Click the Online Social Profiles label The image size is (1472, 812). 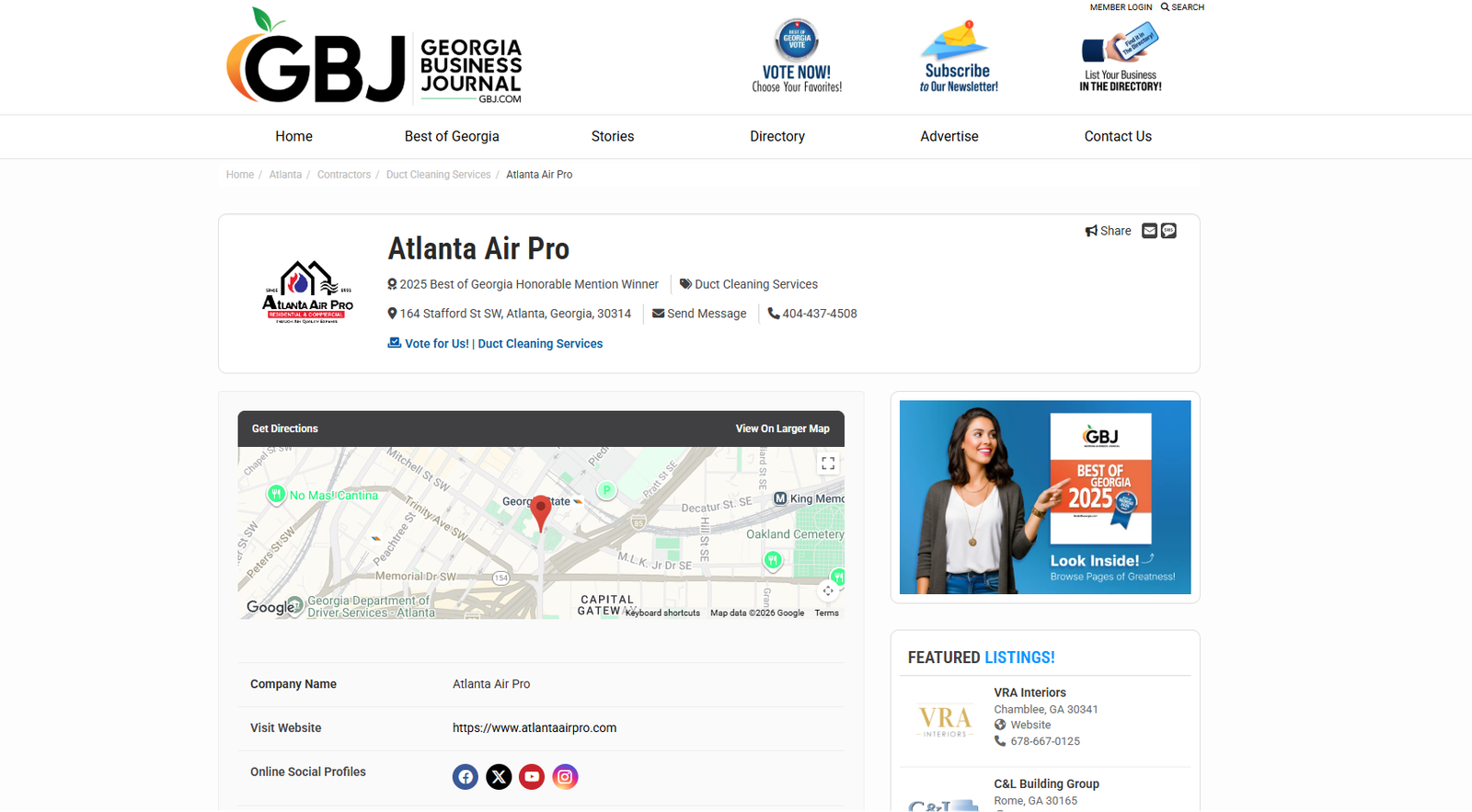click(x=308, y=772)
